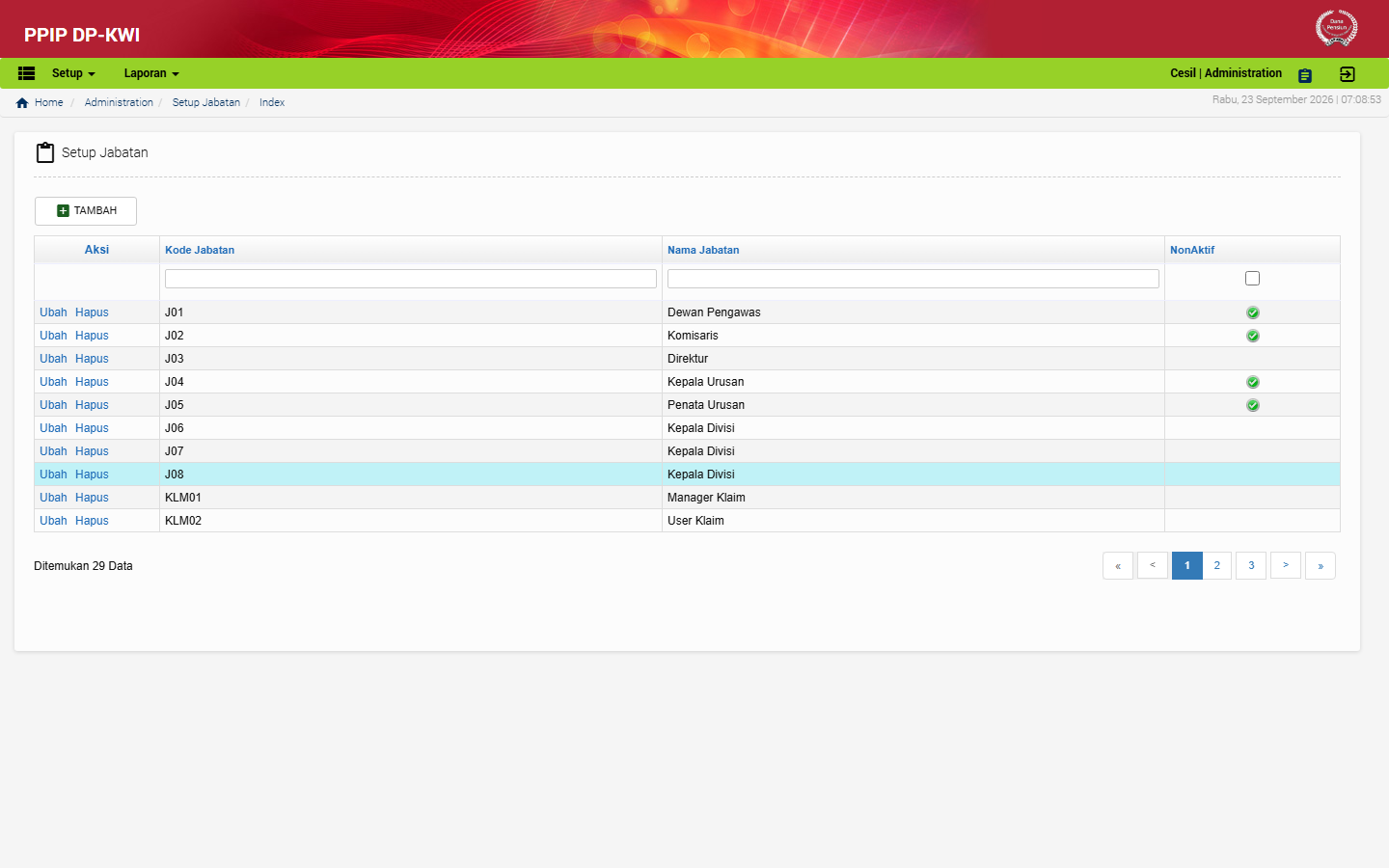1389x868 pixels.
Task: Click the clipboard icon beside Cesil Administration
Action: (1305, 75)
